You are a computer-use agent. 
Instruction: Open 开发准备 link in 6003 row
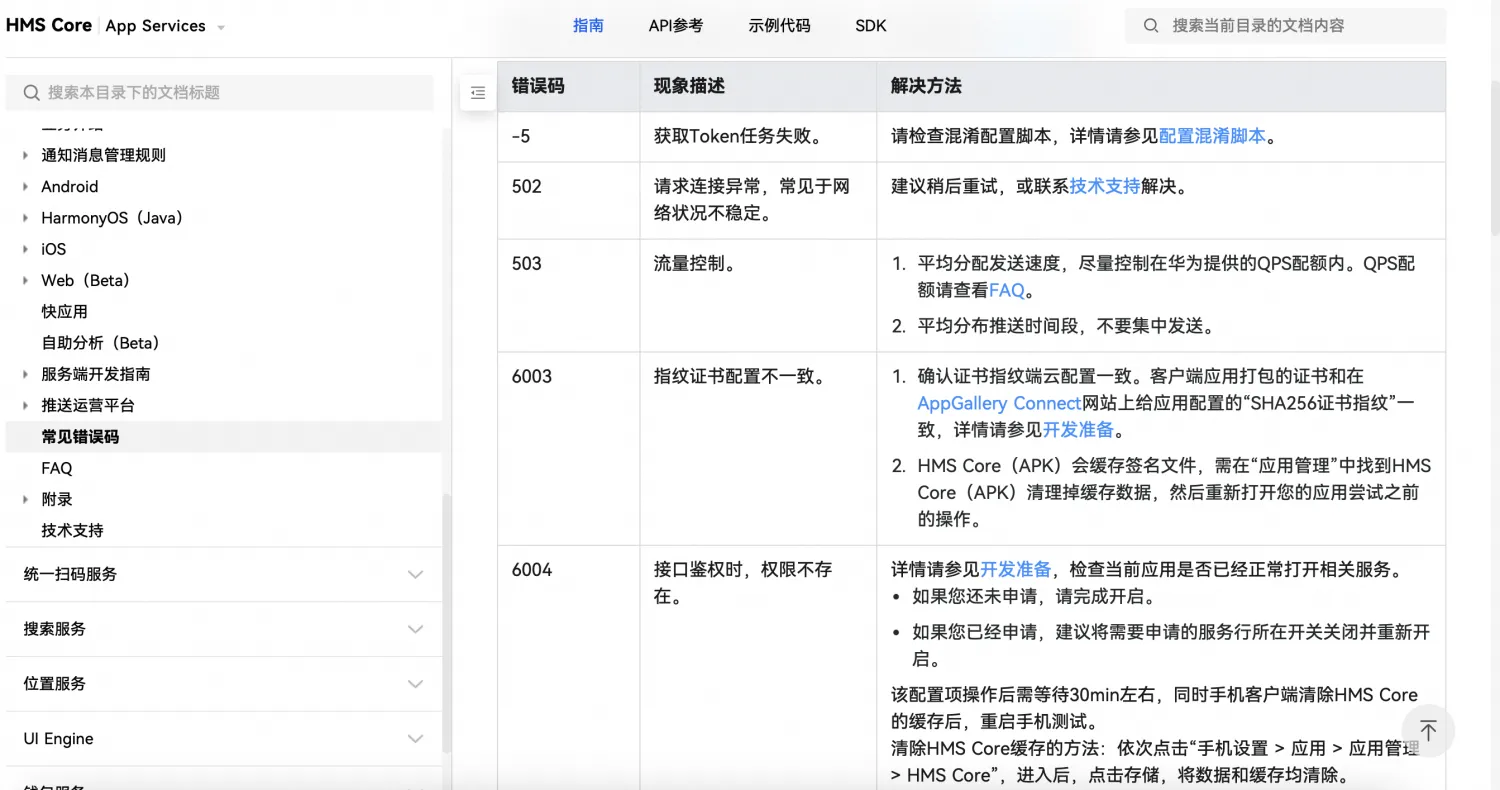[x=1078, y=430]
